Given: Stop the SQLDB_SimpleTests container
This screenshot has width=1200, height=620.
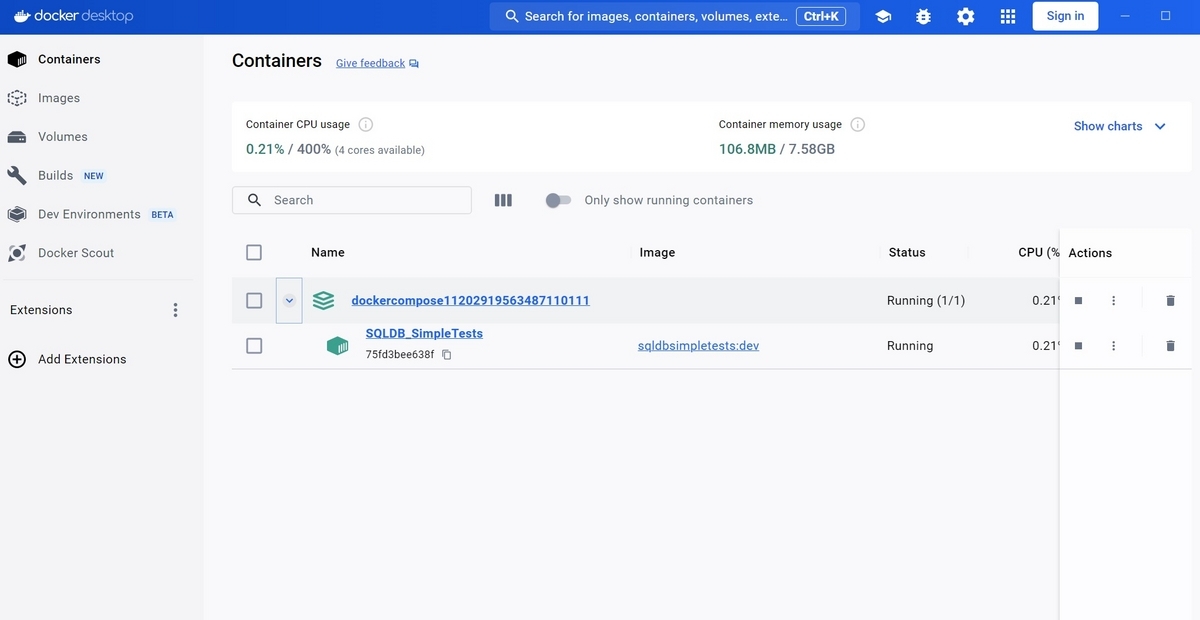Looking at the screenshot, I should (1078, 345).
